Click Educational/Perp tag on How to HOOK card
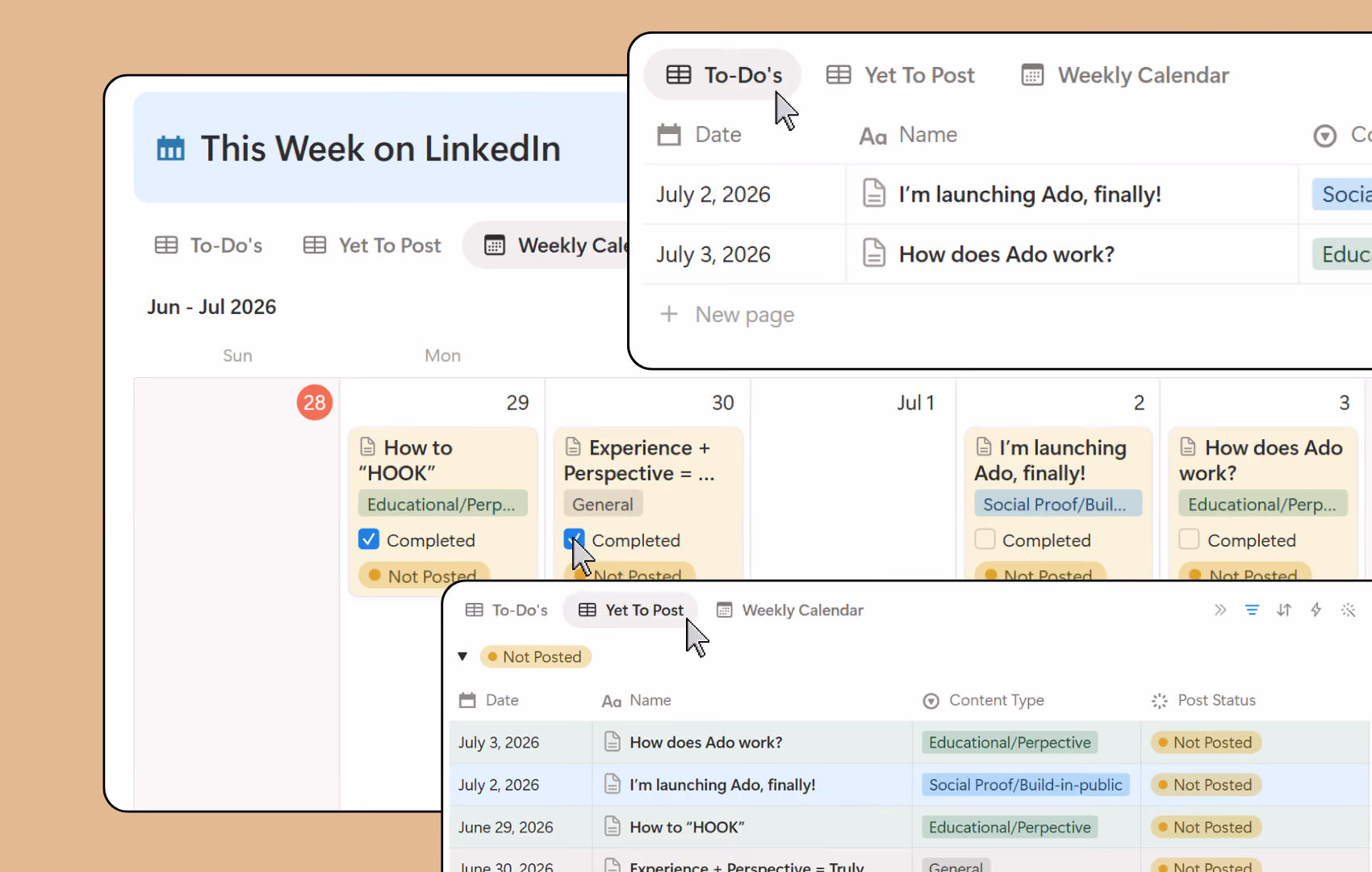The height and width of the screenshot is (872, 1372). (442, 504)
